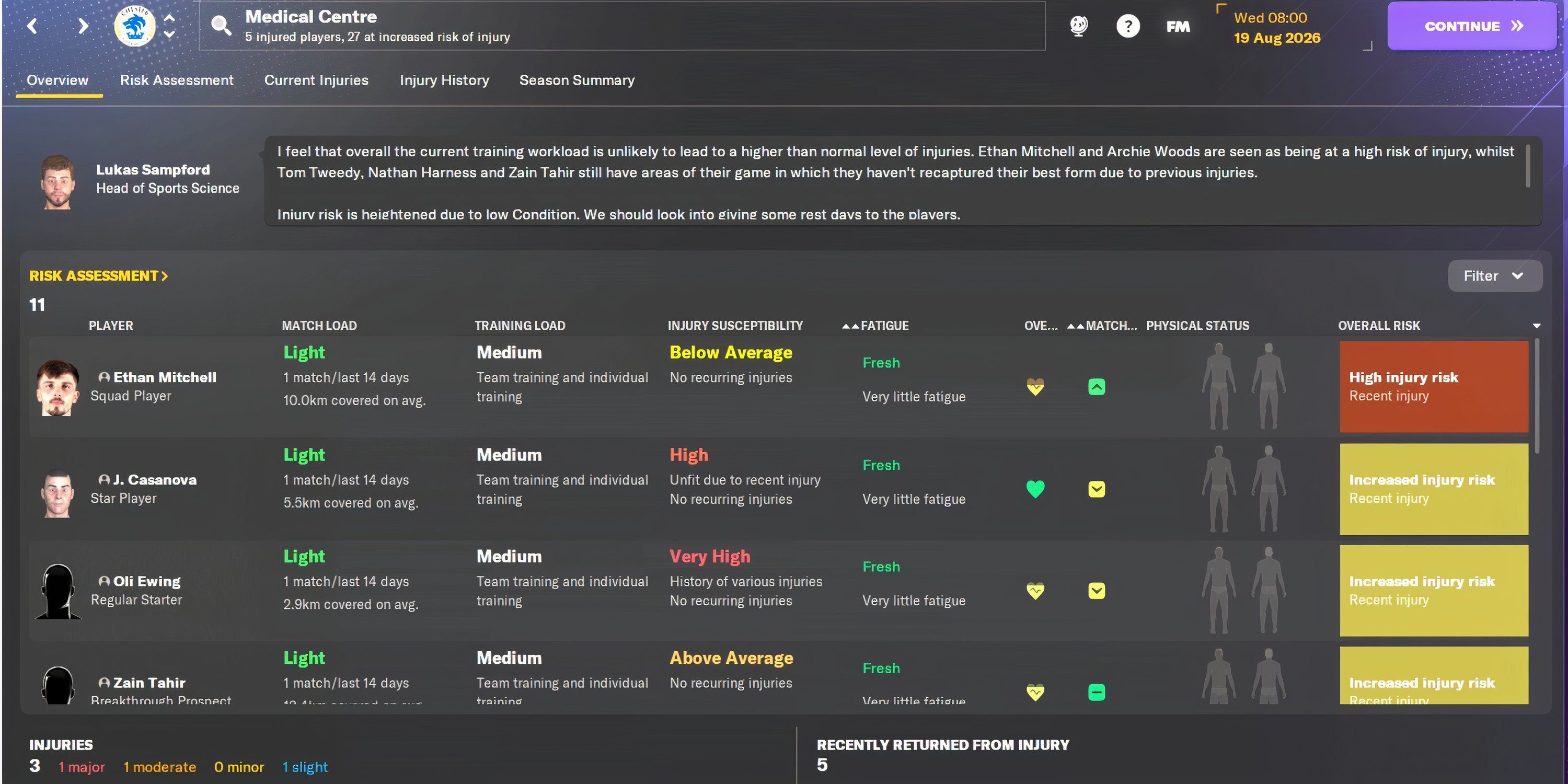The image size is (1568, 784).
Task: Open the club badge icon
Action: pyautogui.click(x=134, y=26)
